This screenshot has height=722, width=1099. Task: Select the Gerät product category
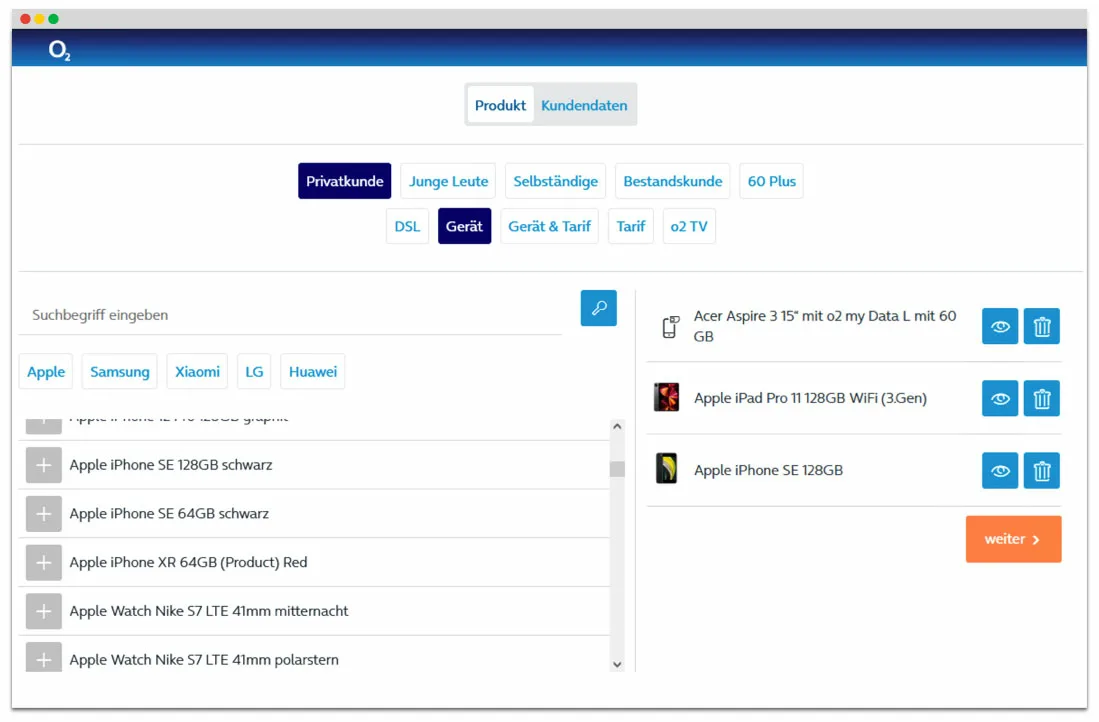[x=464, y=226]
